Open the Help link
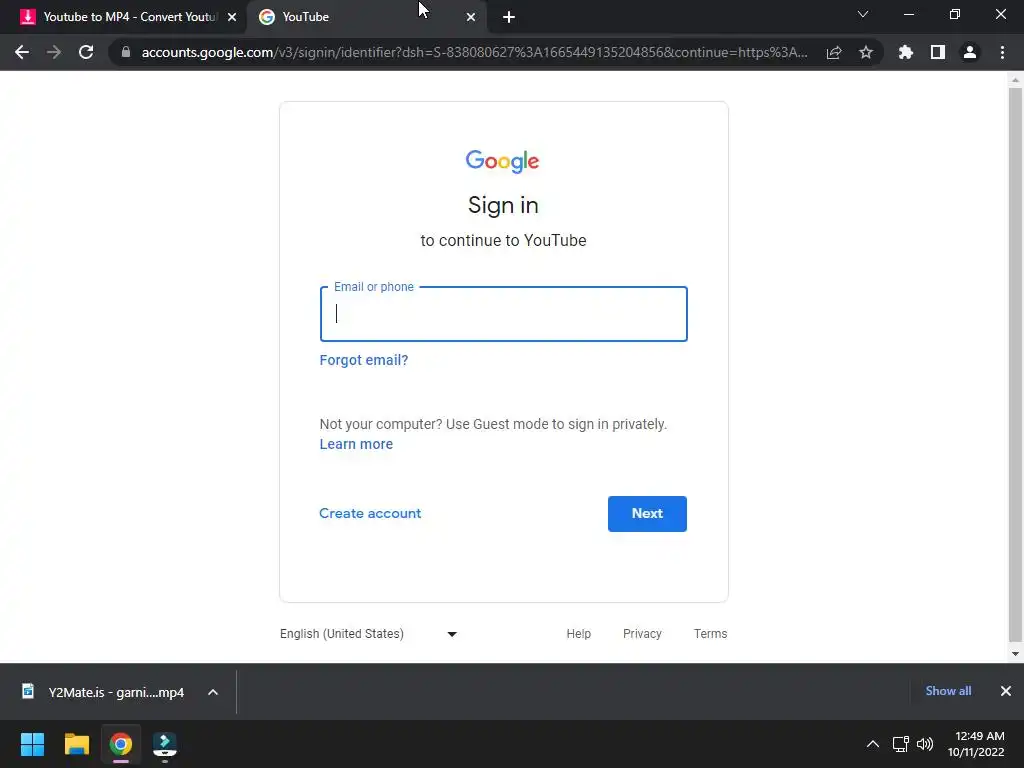The width and height of the screenshot is (1024, 768). click(579, 633)
